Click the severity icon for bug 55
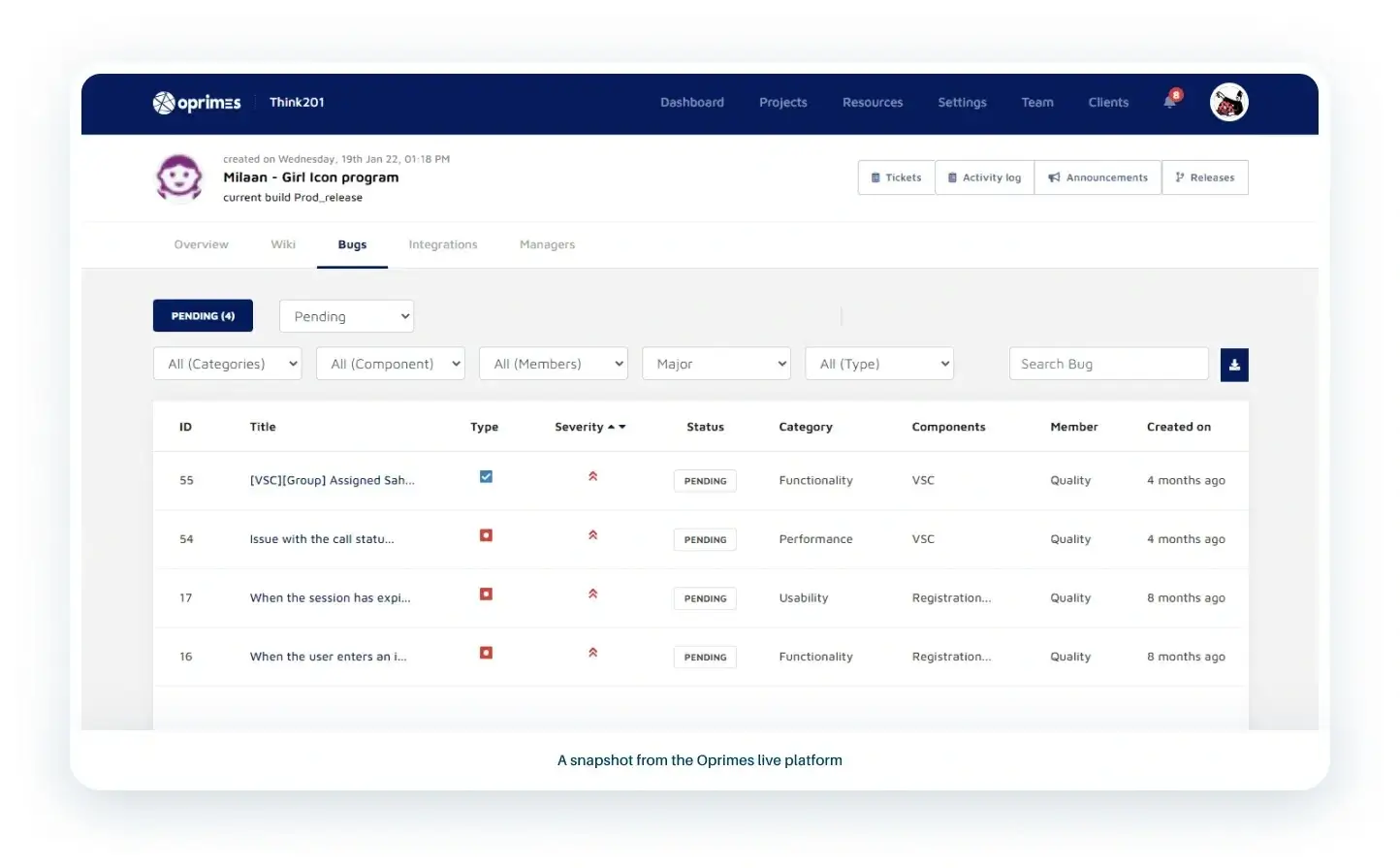This screenshot has width=1400, height=868. point(592,476)
